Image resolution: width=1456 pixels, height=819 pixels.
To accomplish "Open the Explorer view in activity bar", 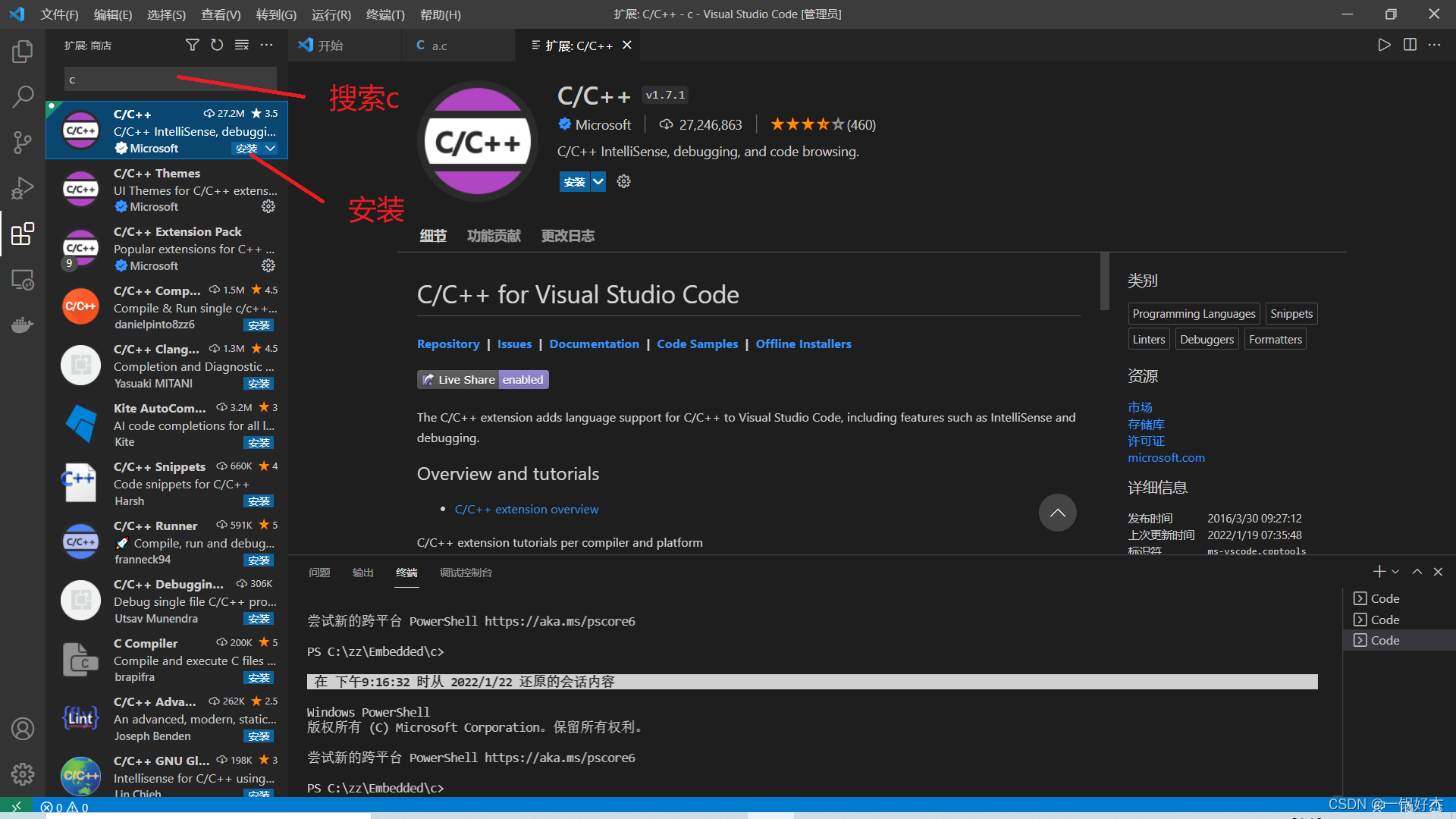I will coord(23,52).
